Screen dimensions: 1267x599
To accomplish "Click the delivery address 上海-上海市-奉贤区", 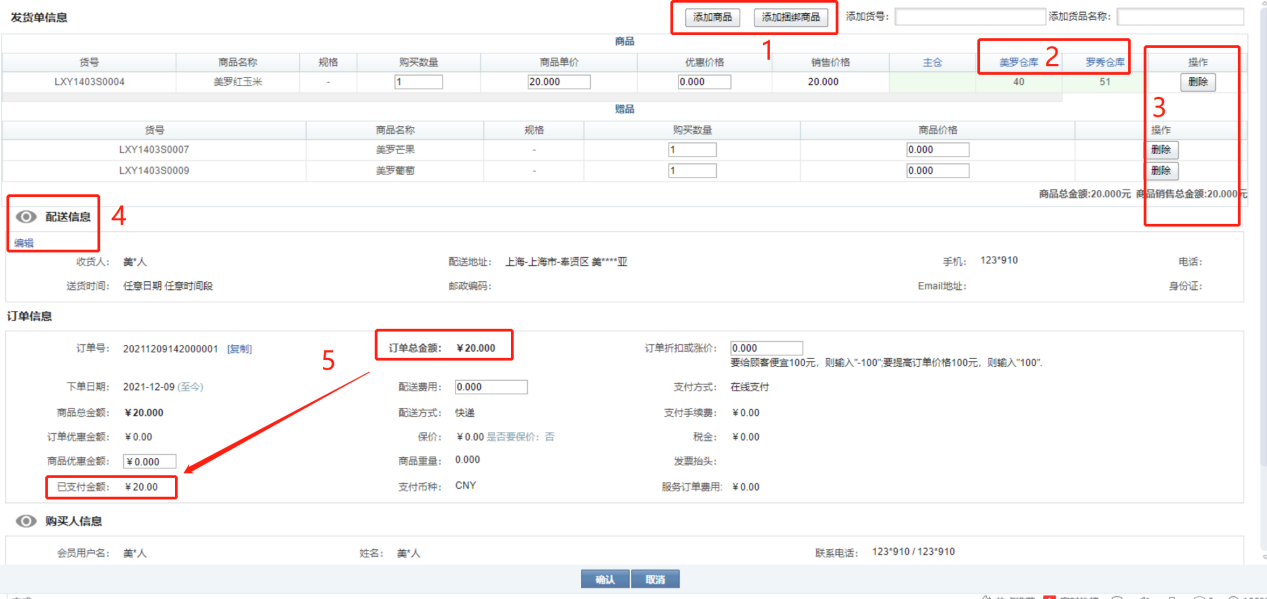I will click(x=547, y=262).
